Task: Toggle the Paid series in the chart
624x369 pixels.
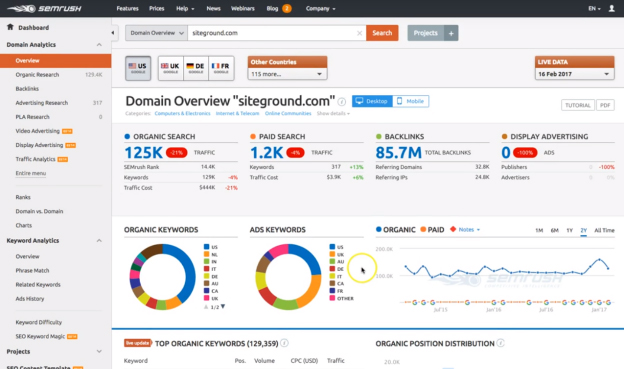Action: 432,230
